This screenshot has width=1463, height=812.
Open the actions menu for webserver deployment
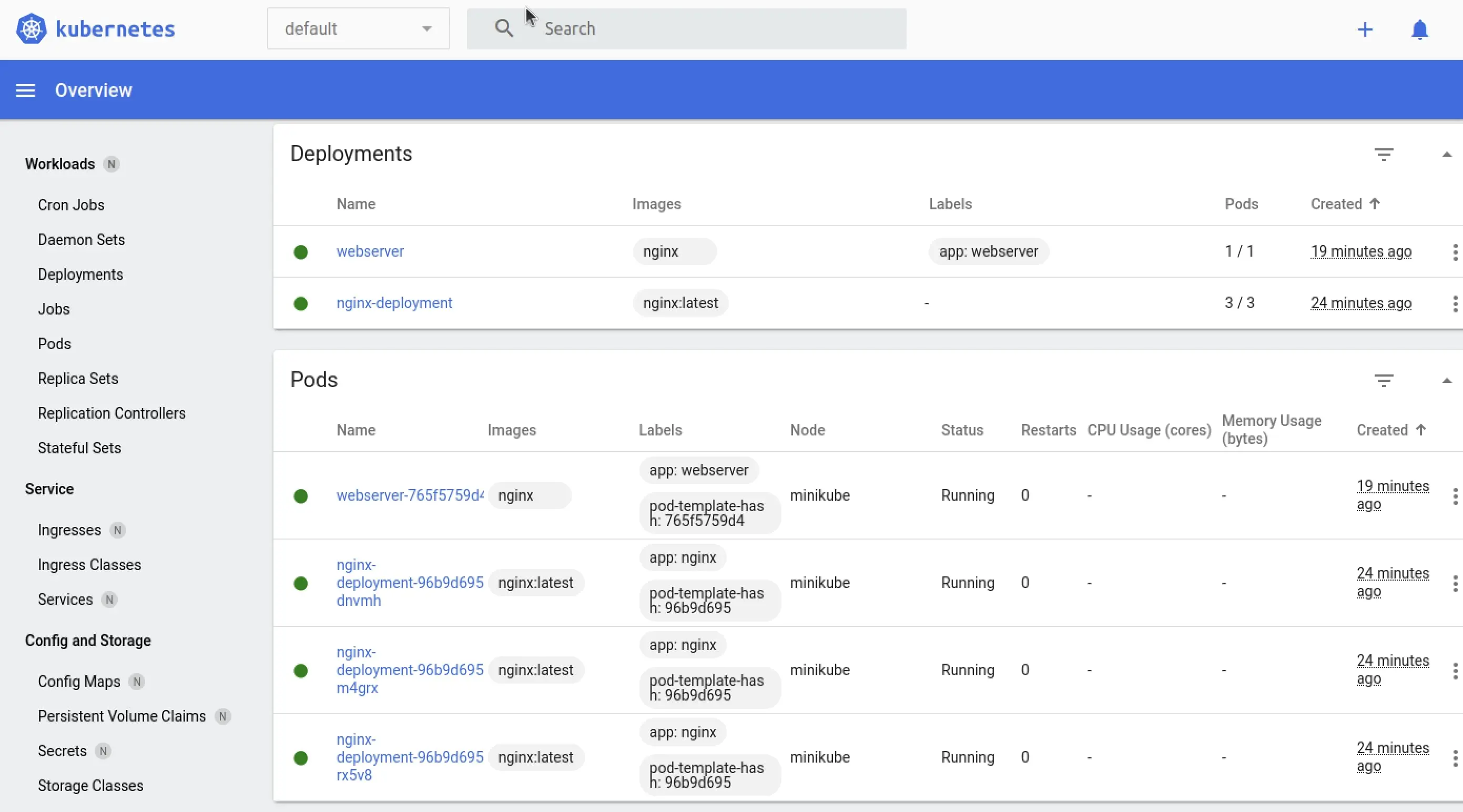(x=1455, y=251)
